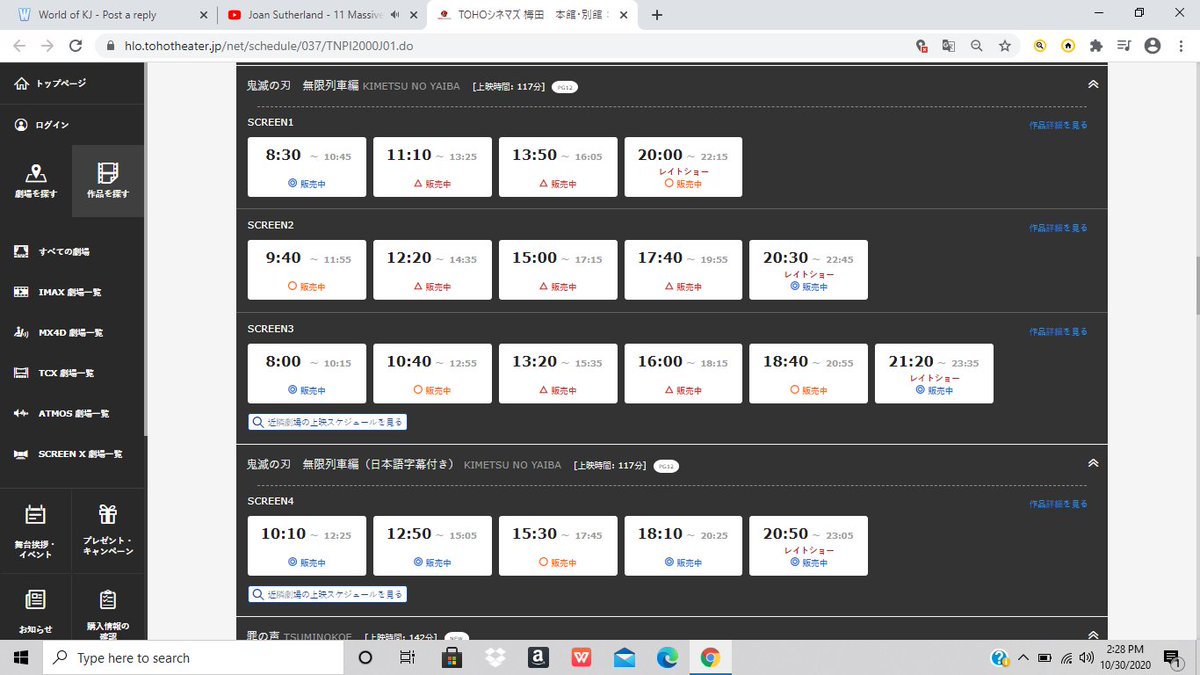Select the 13:50 showtime on SCREEN1

[x=558, y=167]
